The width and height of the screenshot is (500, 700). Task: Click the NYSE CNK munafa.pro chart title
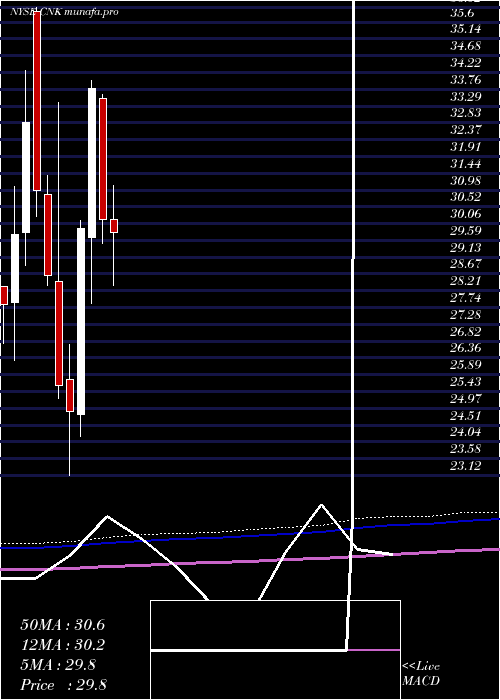click(64, 12)
